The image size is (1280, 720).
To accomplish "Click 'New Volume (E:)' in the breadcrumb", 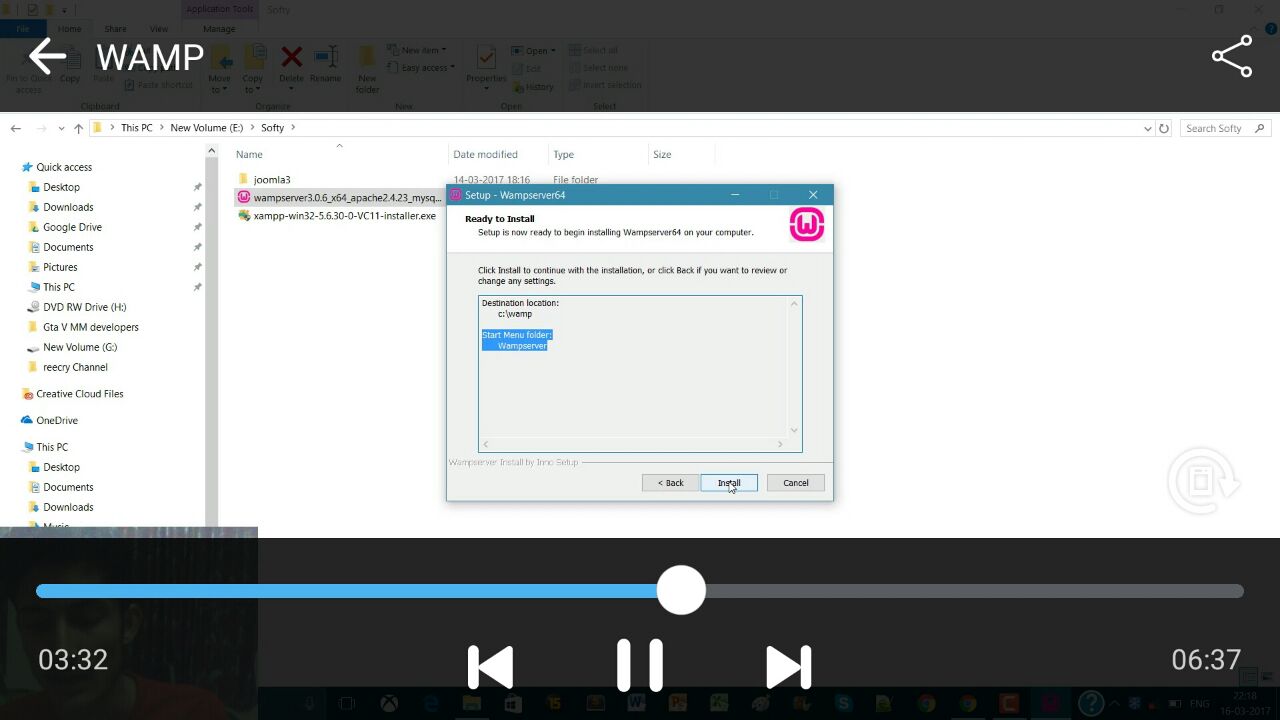I will pyautogui.click(x=207, y=128).
